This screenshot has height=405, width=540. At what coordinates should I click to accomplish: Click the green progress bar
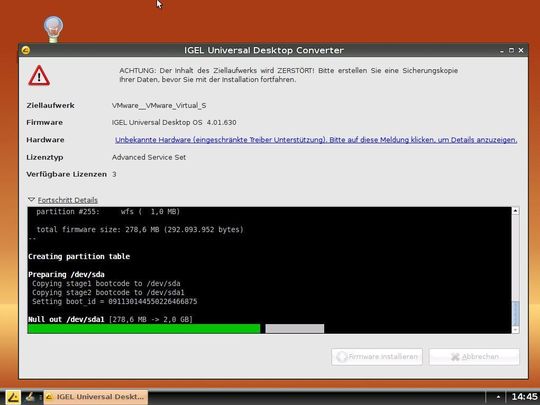point(144,329)
